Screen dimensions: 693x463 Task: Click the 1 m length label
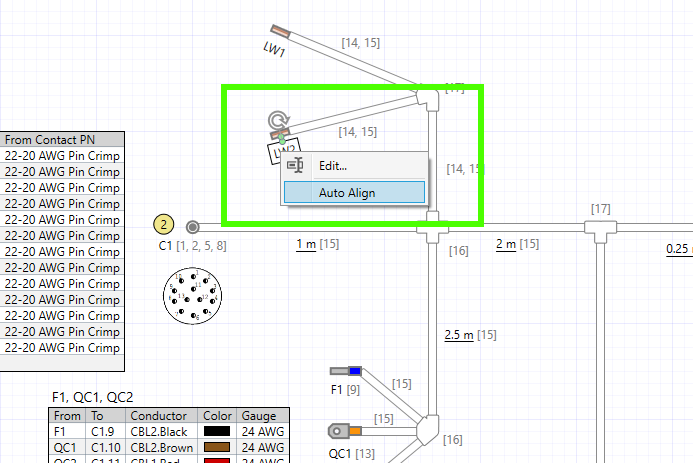tap(306, 244)
